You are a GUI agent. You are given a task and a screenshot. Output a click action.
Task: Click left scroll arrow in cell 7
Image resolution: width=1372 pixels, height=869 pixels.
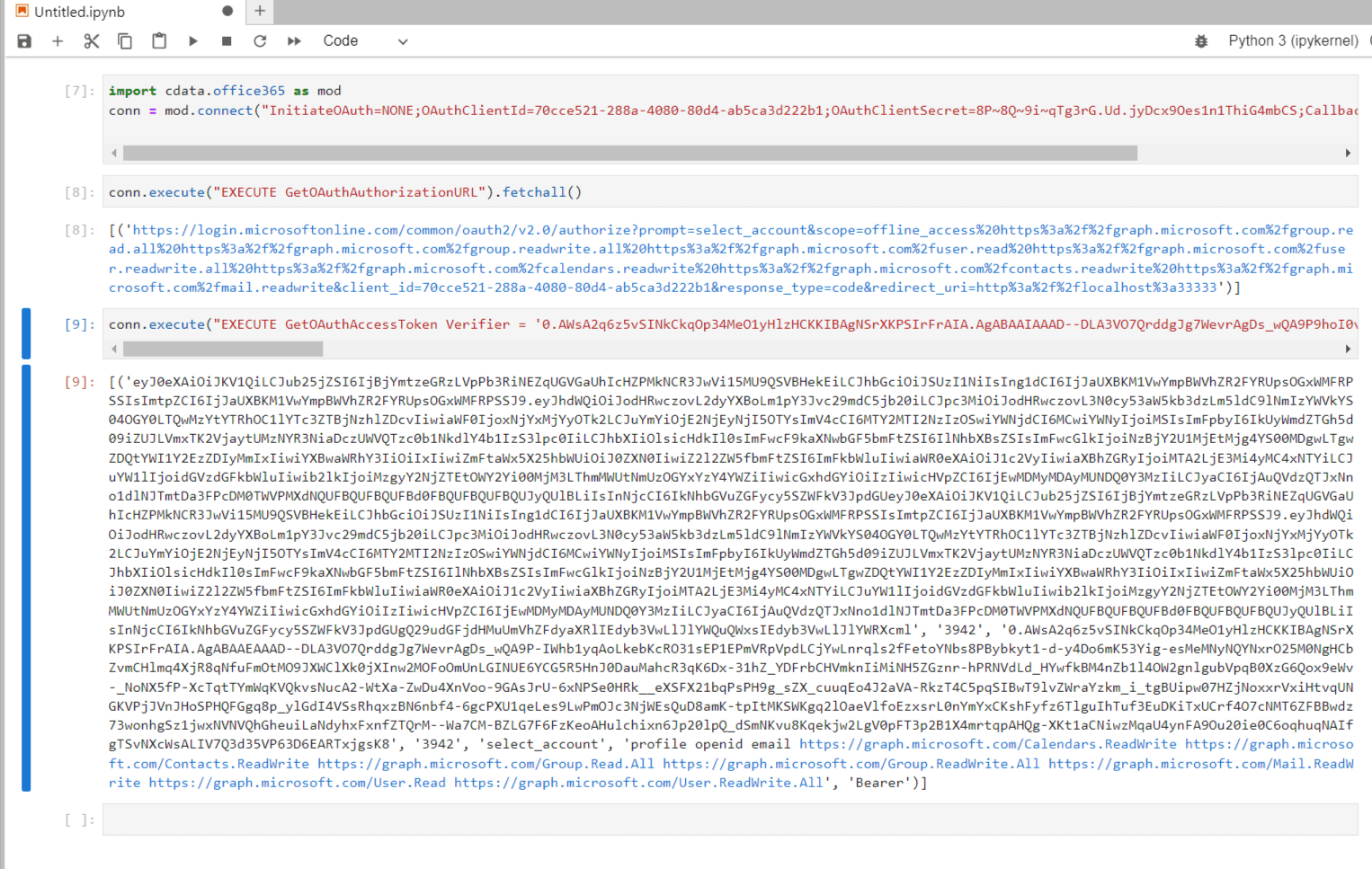(x=114, y=154)
